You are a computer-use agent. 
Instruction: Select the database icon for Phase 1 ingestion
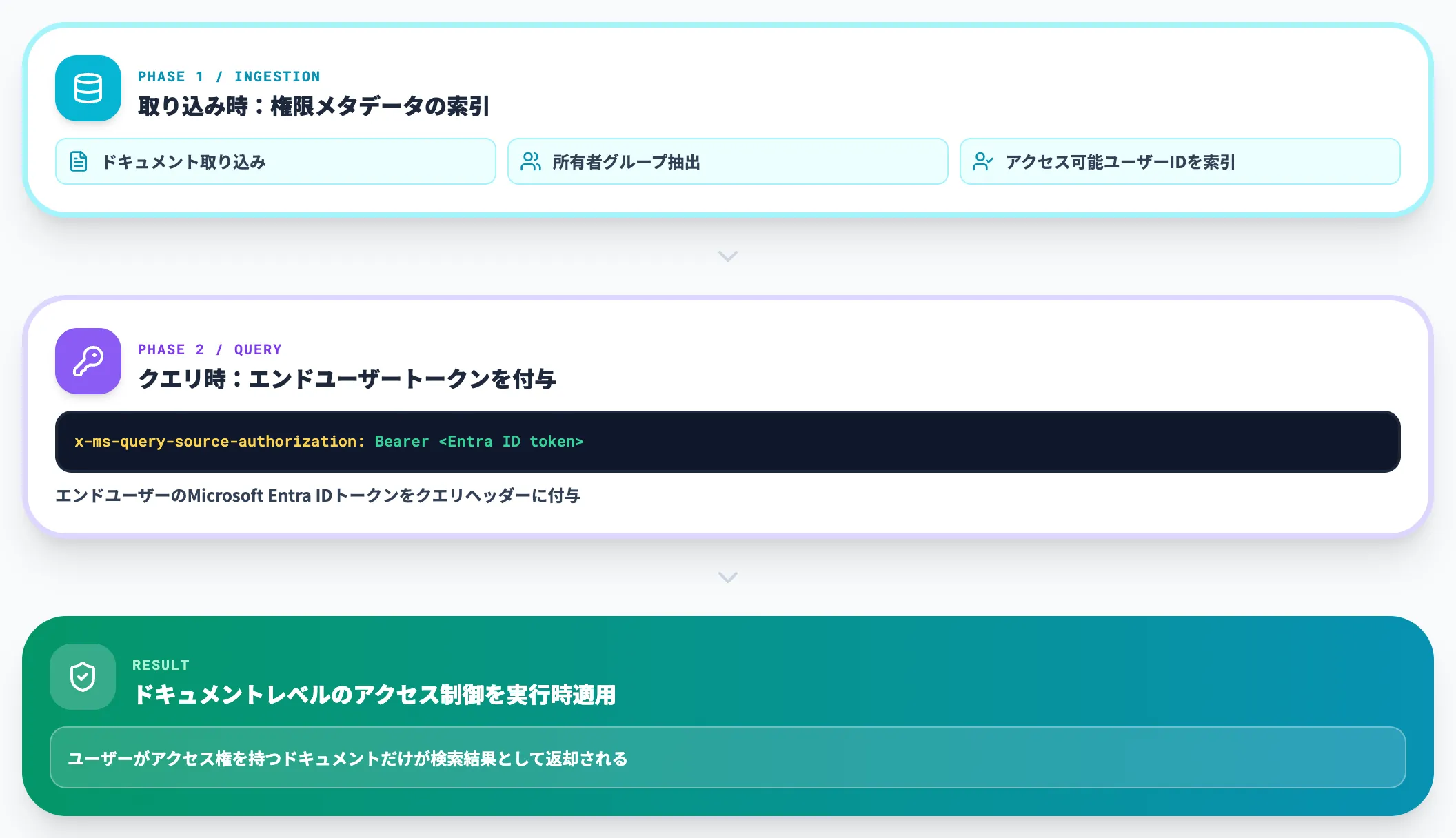tap(88, 88)
